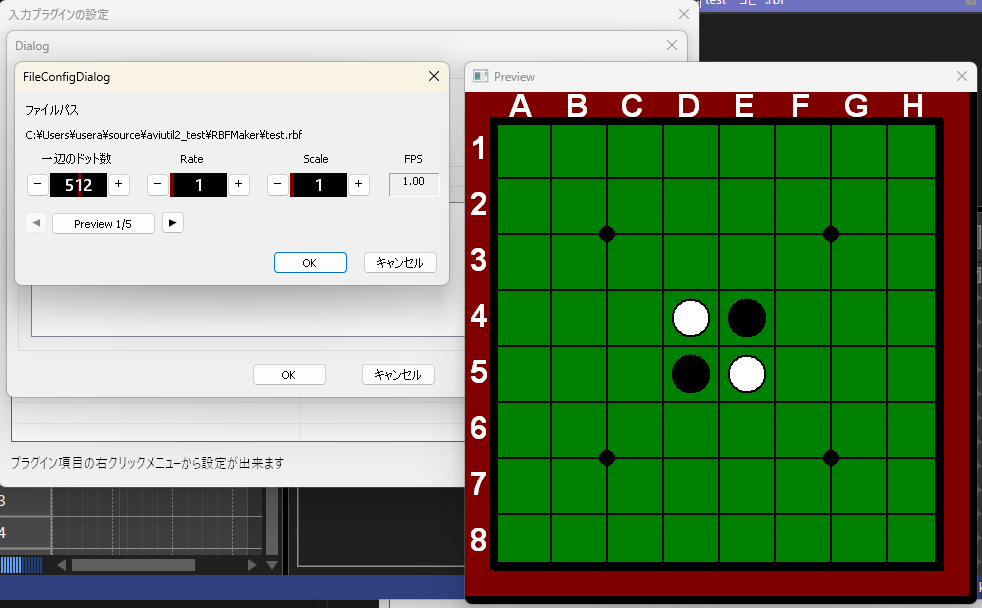
Task: Click the down arrow beside the timeline scrollbar
Action: coord(270,564)
